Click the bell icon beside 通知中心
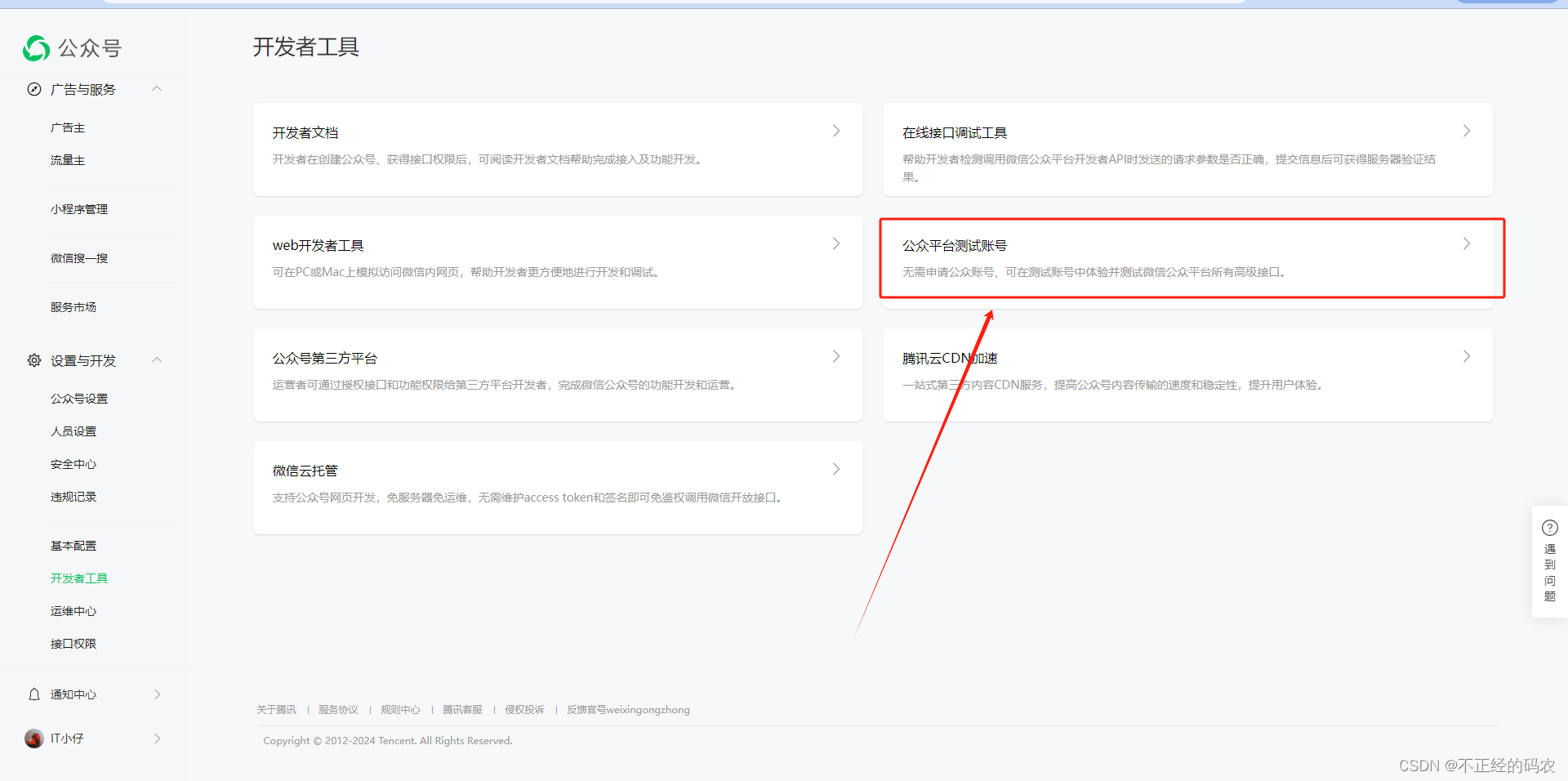Screen dimensions: 1568x781 point(34,694)
